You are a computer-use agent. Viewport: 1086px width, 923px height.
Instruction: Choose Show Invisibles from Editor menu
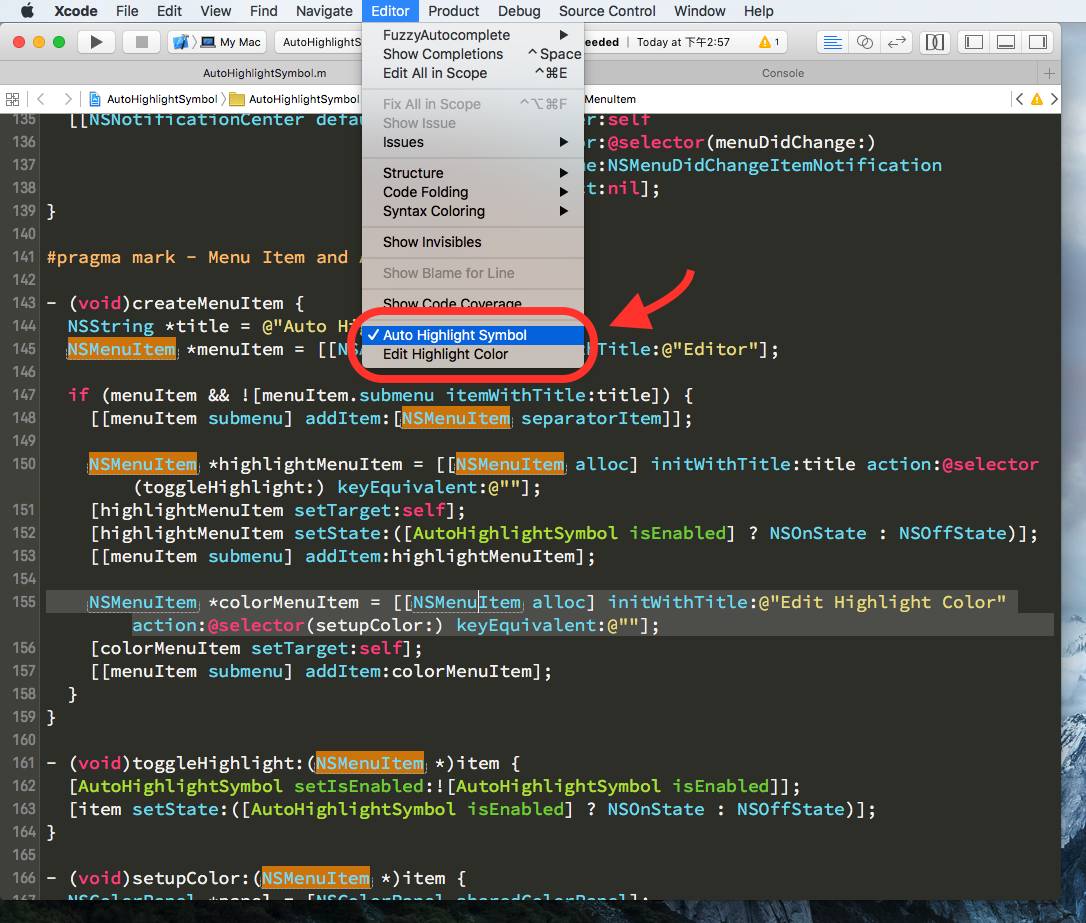pyautogui.click(x=432, y=242)
